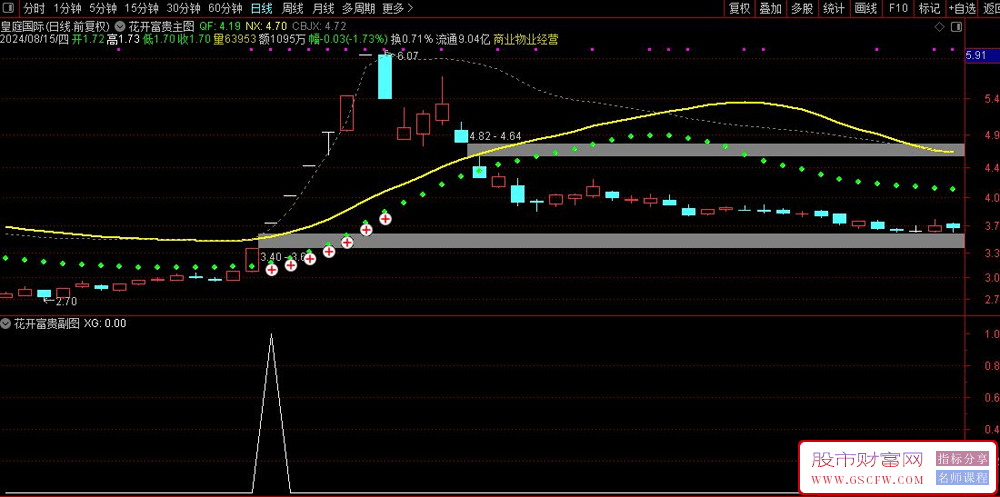1000x497 pixels.
Task: Select the 周线 weekly chart tab
Action: point(292,8)
